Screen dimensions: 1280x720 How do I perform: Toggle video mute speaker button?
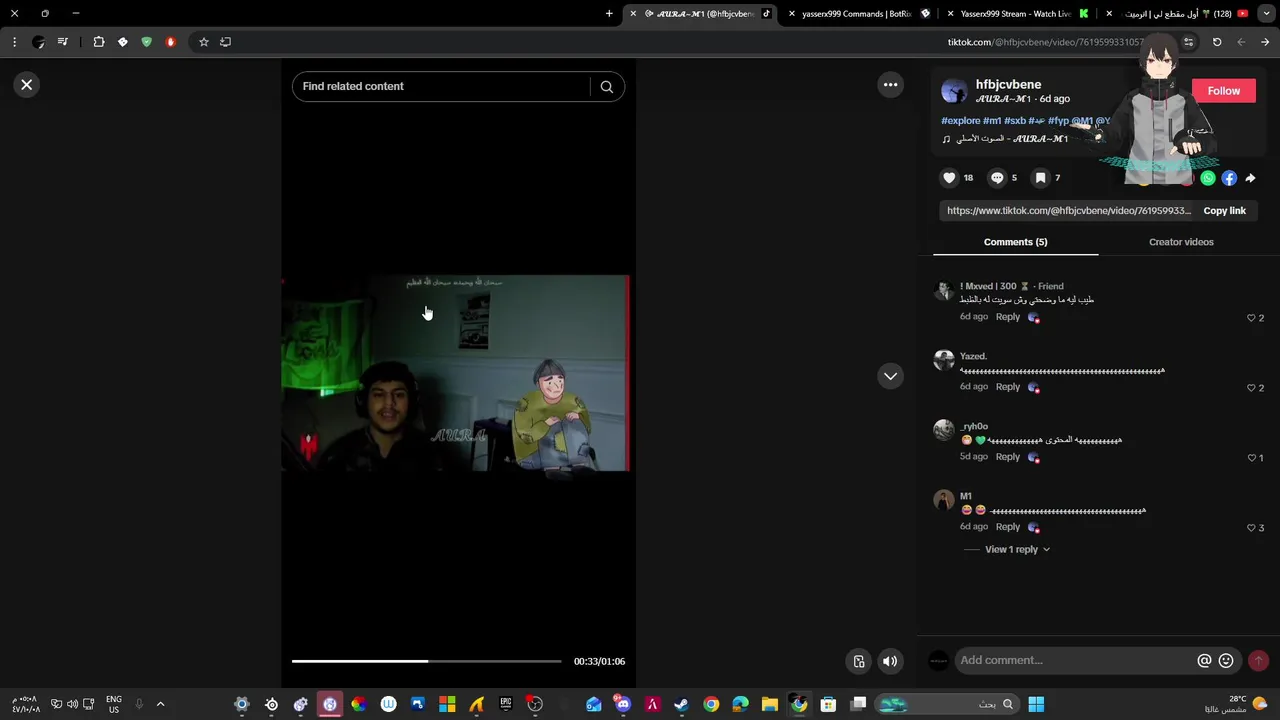890,661
